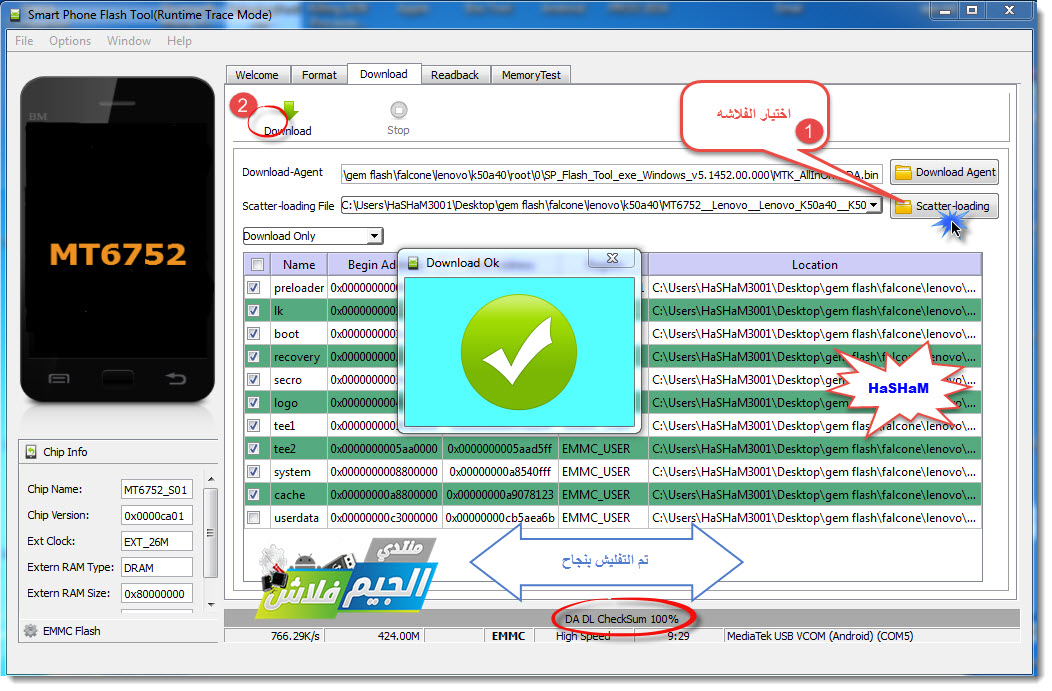Uncheck the system partition checkbox
Viewport: 1052px width, 691px height.
(x=254, y=472)
